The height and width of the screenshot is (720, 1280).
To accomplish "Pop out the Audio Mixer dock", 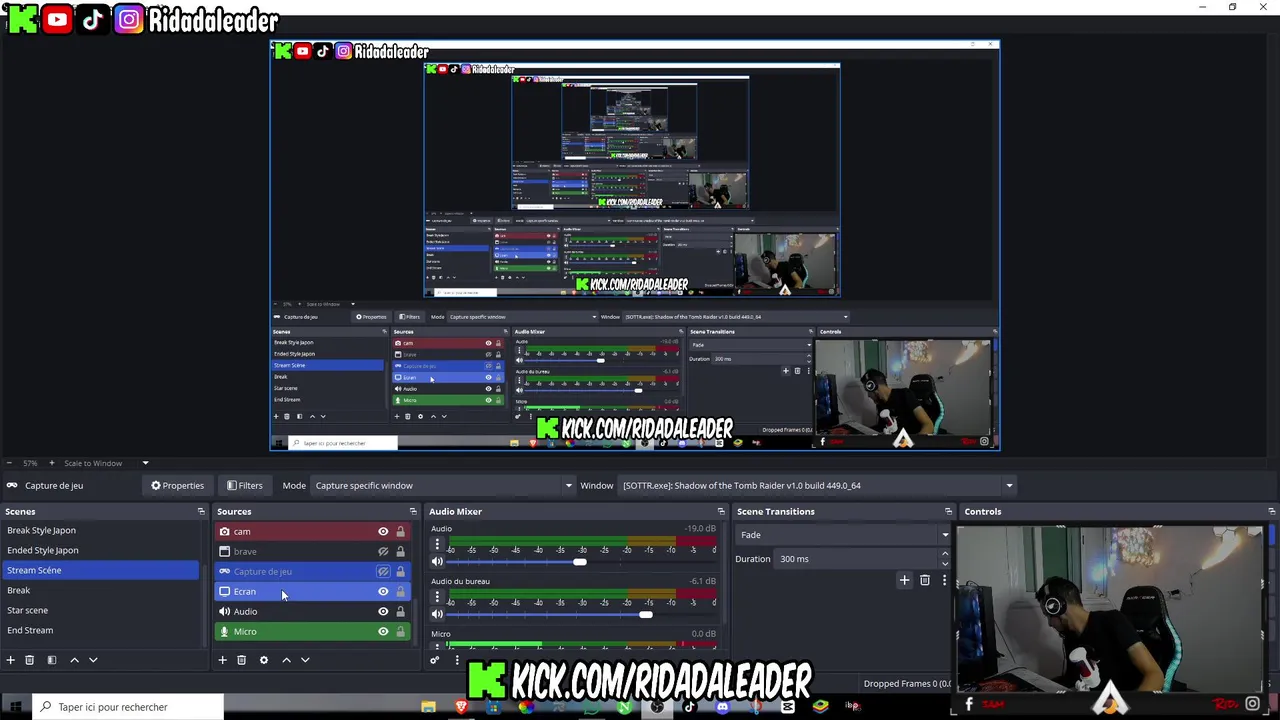I will point(721,511).
